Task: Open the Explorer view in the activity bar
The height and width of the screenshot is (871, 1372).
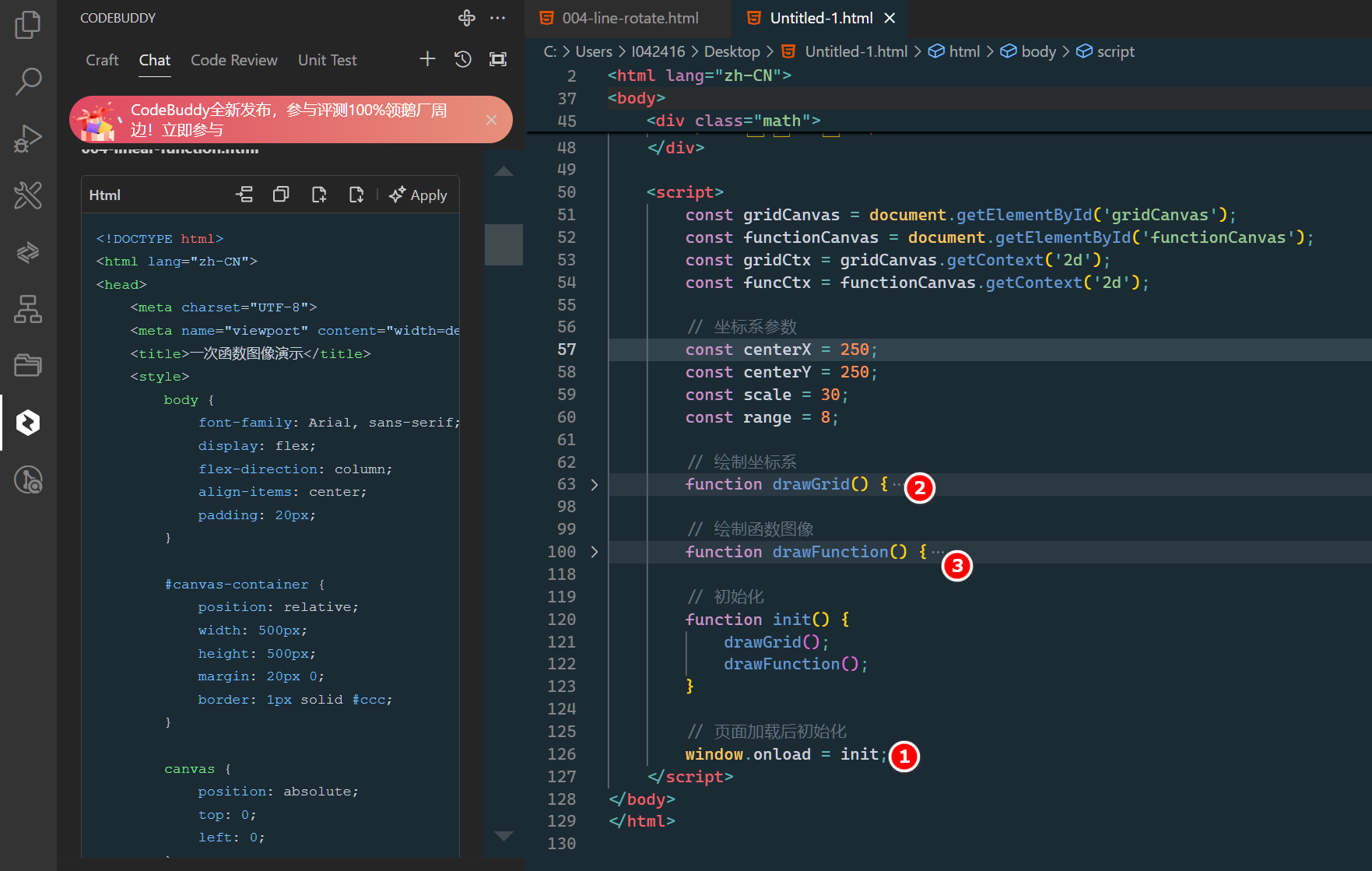Action: [x=28, y=24]
